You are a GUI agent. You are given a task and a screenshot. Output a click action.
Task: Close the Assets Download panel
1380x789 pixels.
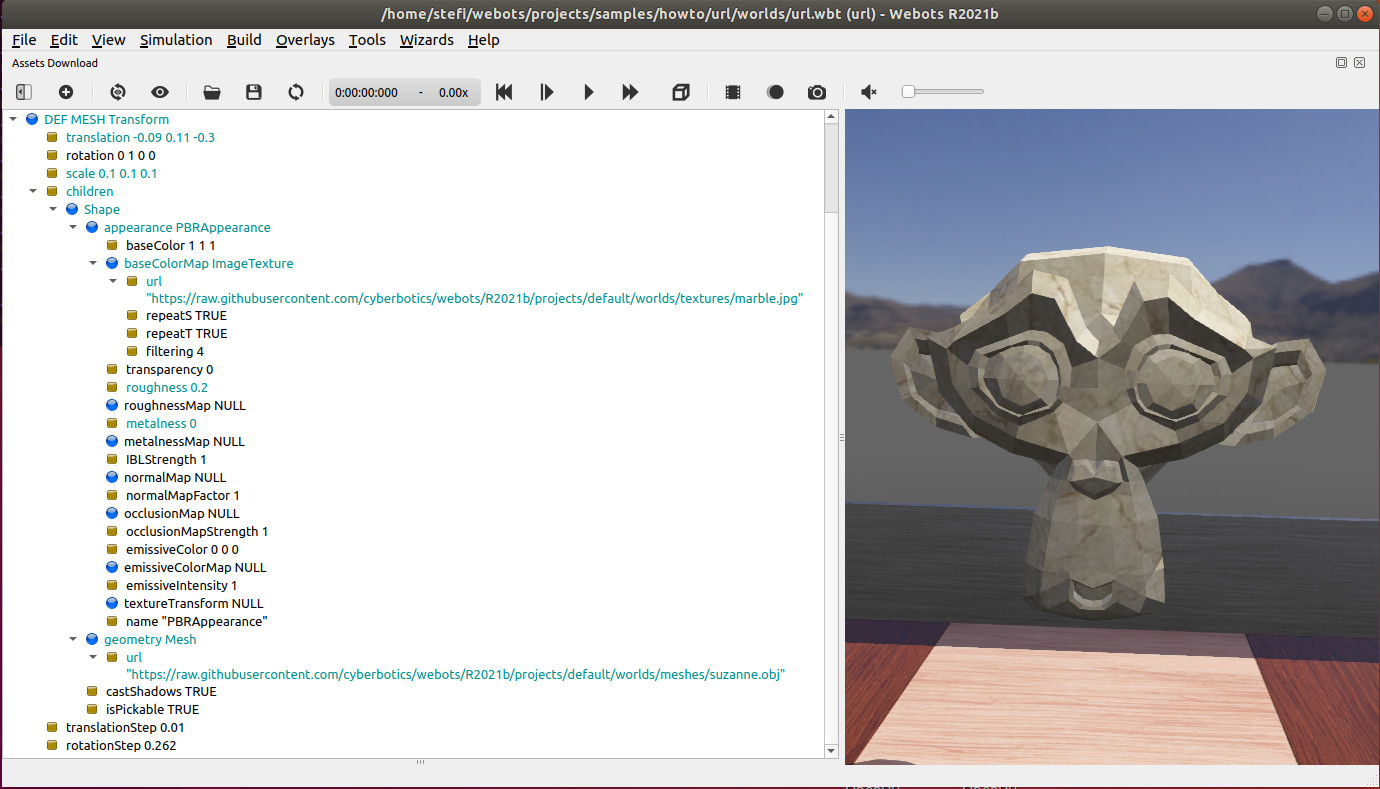[1359, 62]
